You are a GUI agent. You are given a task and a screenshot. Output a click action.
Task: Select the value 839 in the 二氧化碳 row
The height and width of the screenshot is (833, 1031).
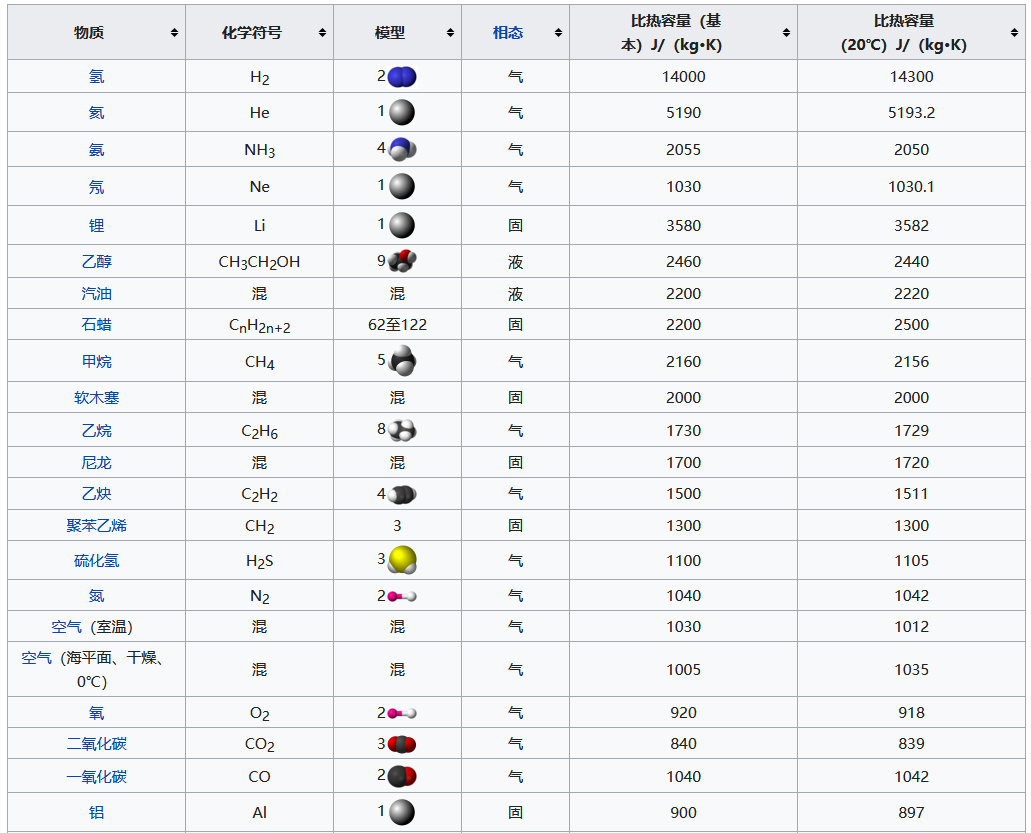coord(911,744)
